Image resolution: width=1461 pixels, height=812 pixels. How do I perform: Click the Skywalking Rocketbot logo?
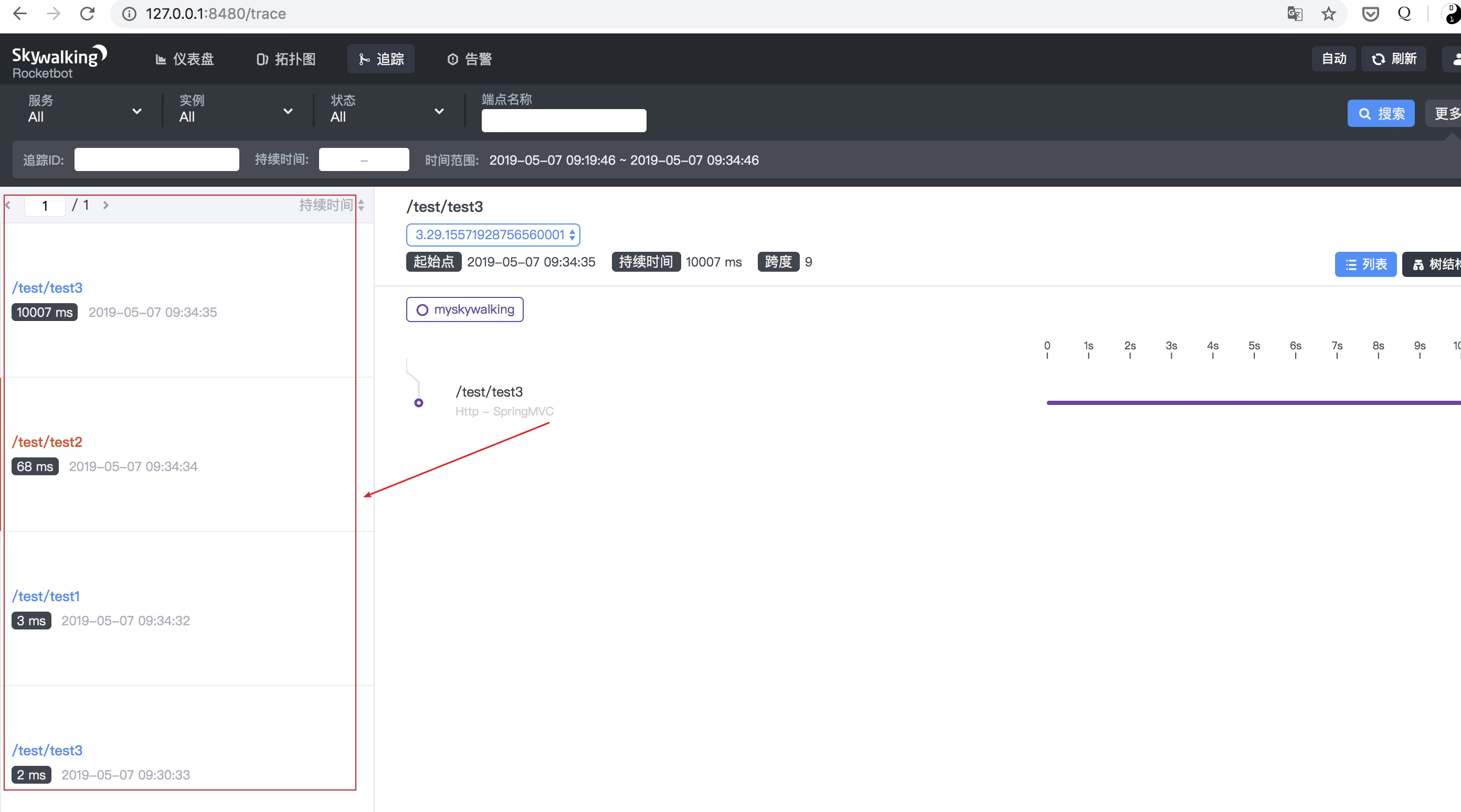pyautogui.click(x=59, y=61)
